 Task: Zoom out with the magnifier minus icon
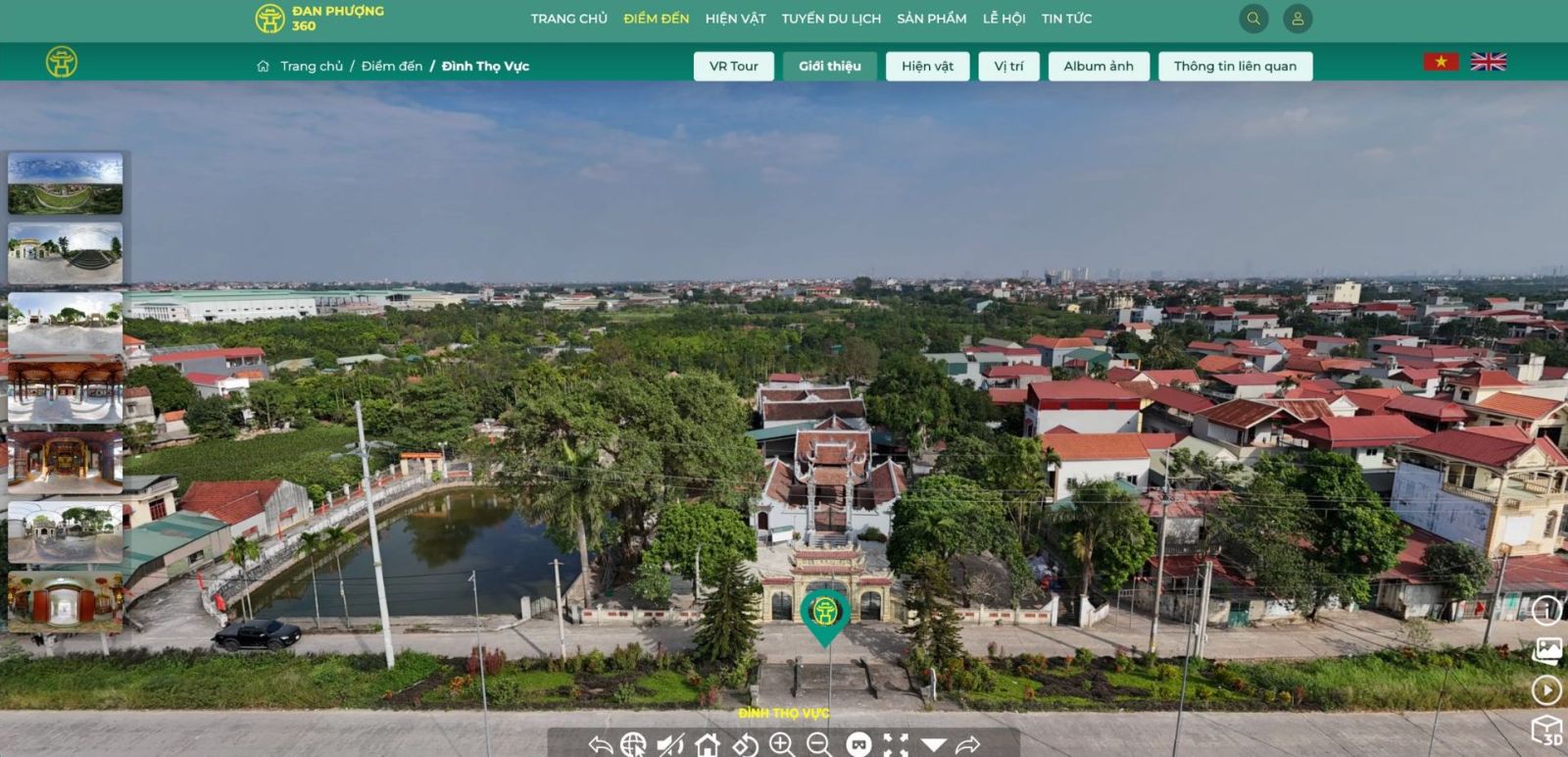point(819,745)
